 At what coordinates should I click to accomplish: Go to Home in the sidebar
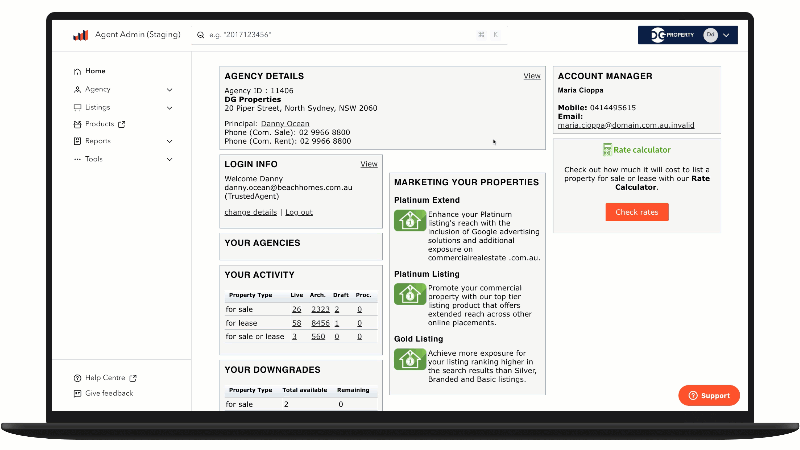[95, 71]
